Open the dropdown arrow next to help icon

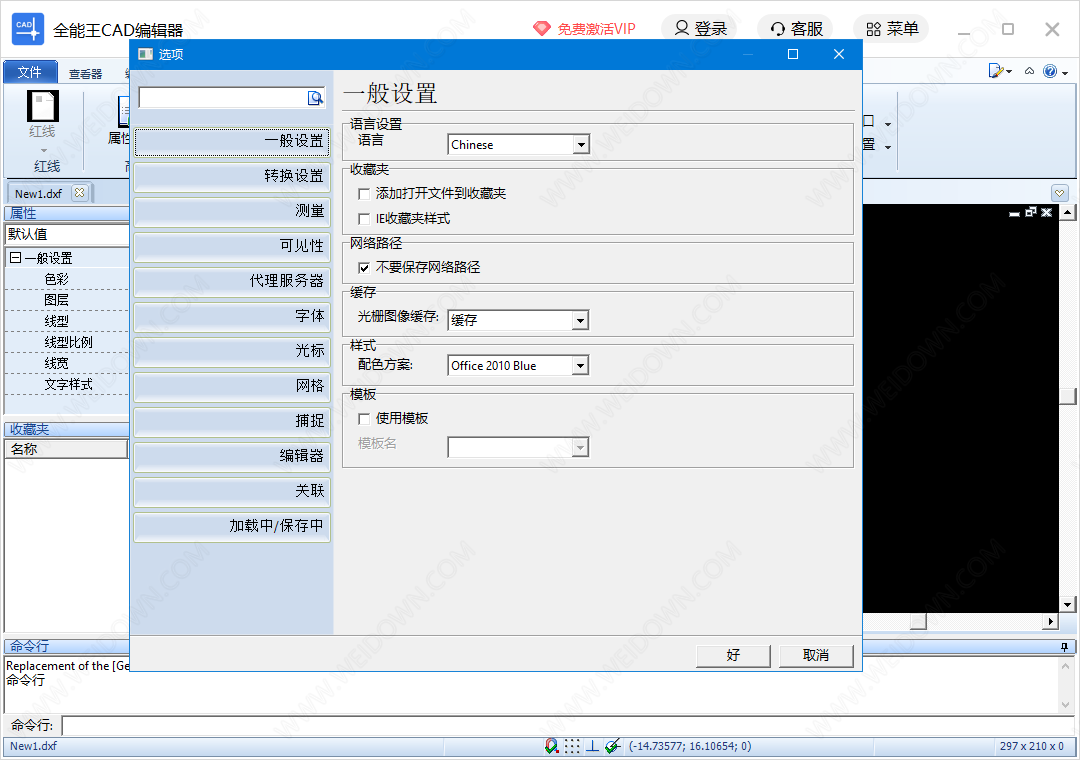1065,72
